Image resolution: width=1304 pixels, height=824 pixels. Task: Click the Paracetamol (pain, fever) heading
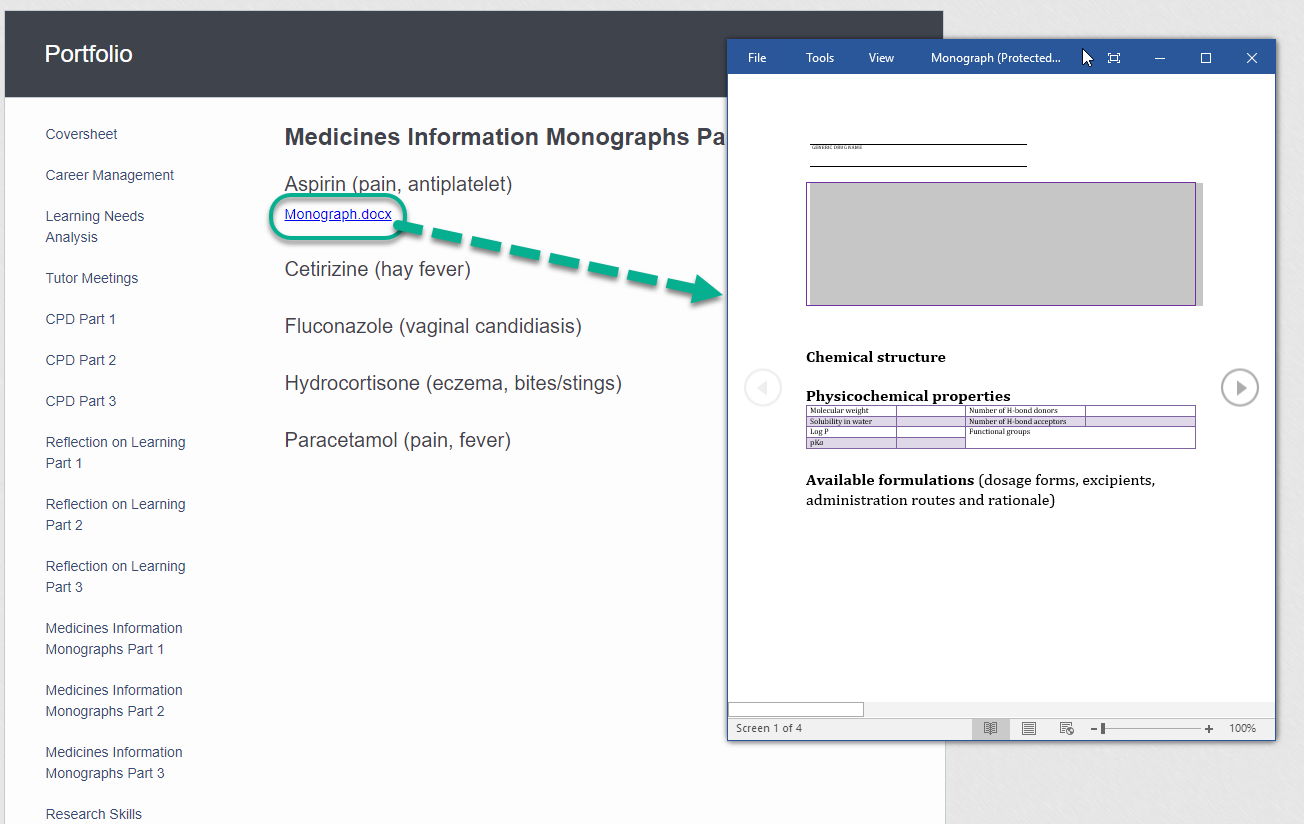[398, 440]
